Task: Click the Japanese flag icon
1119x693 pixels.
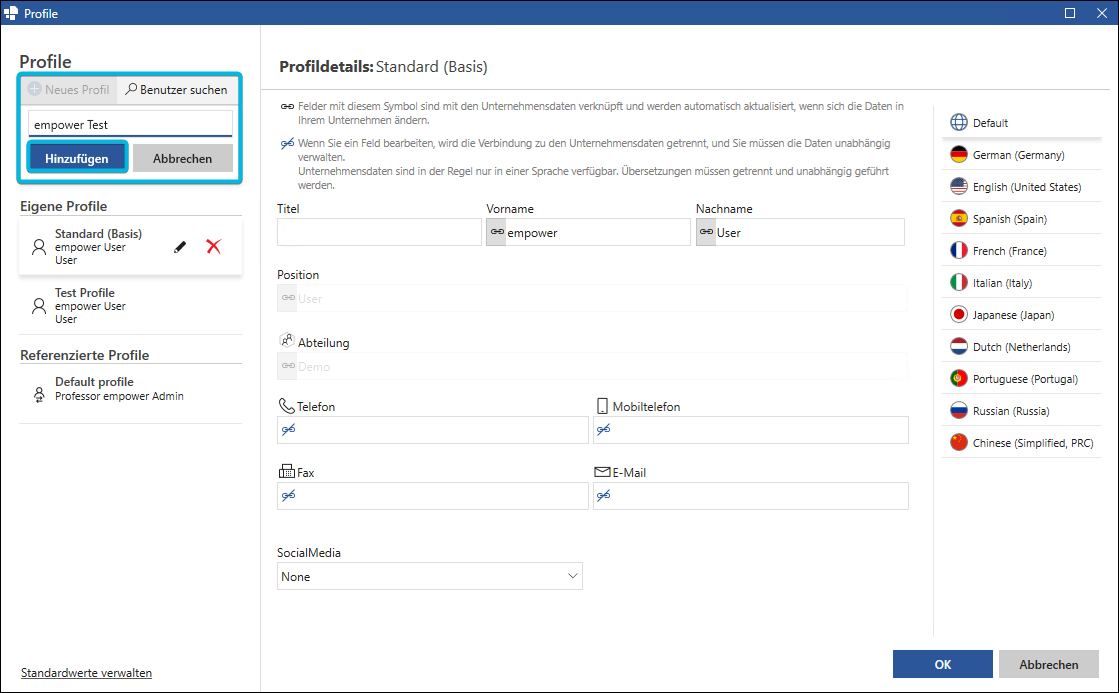Action: [x=959, y=315]
